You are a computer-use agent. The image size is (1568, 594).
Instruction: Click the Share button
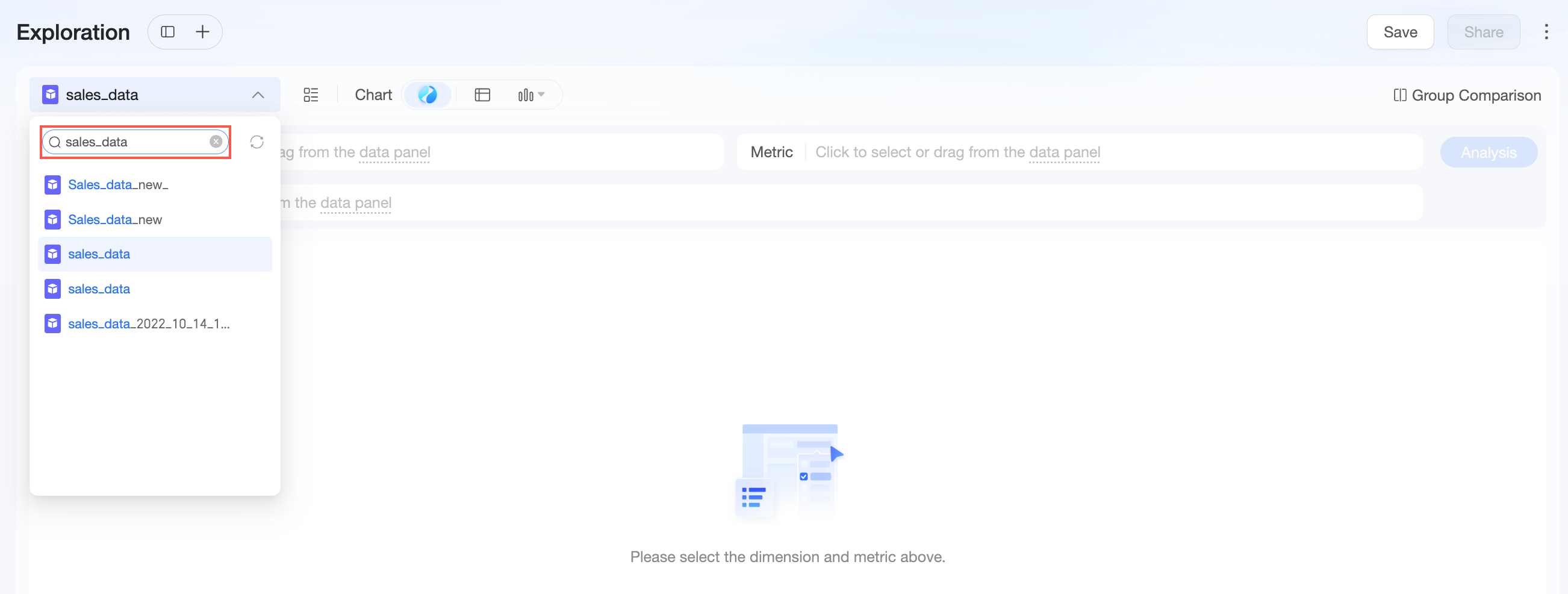click(x=1483, y=32)
